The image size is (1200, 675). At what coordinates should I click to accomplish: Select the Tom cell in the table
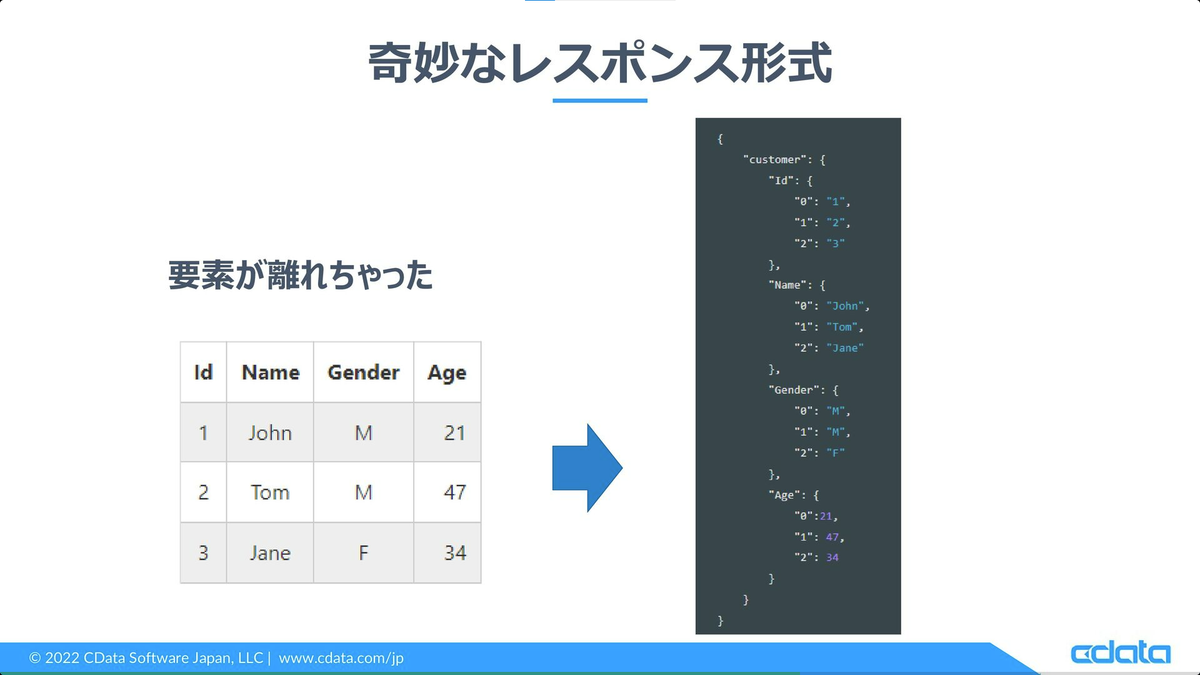coord(270,492)
